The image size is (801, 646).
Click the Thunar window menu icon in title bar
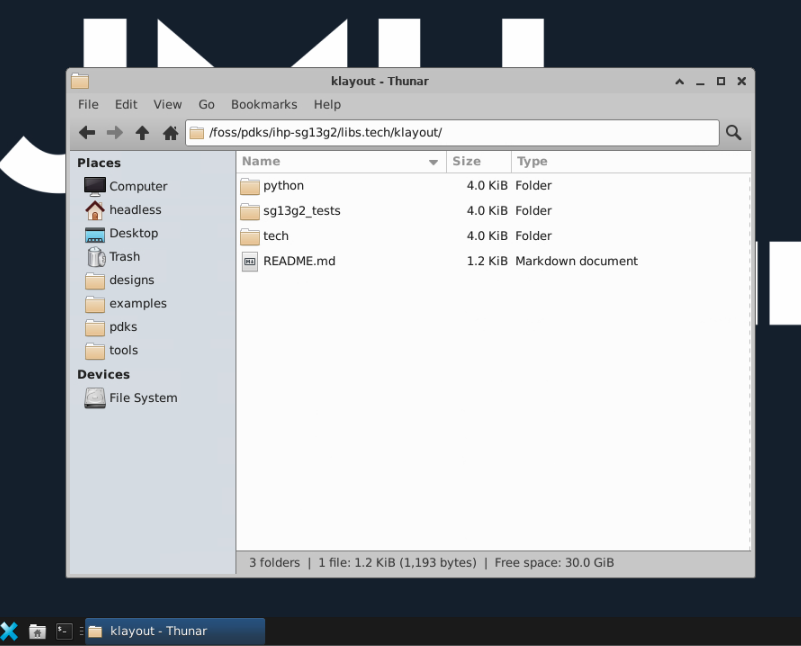80,81
